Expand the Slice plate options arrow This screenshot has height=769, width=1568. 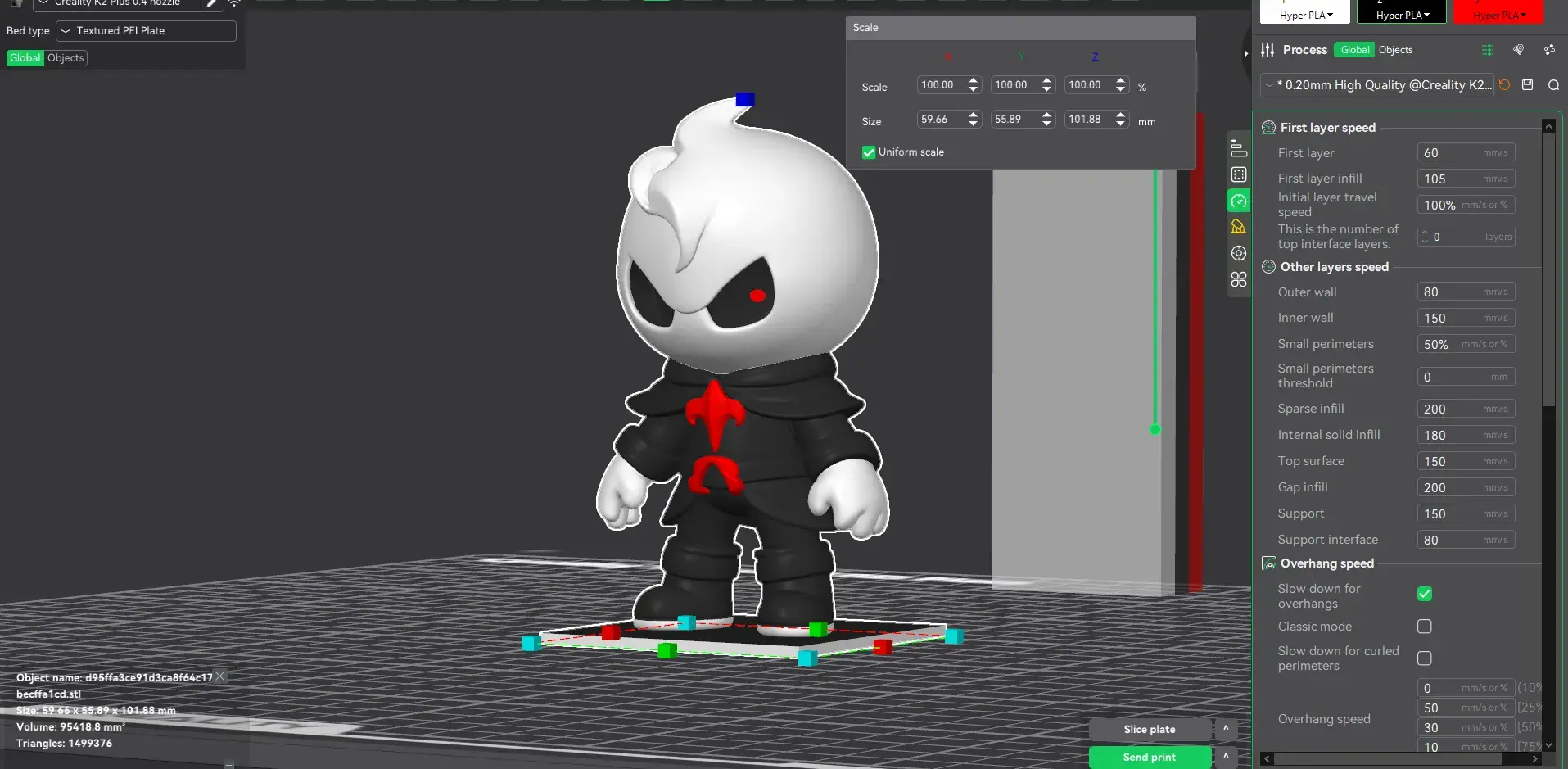point(1226,728)
